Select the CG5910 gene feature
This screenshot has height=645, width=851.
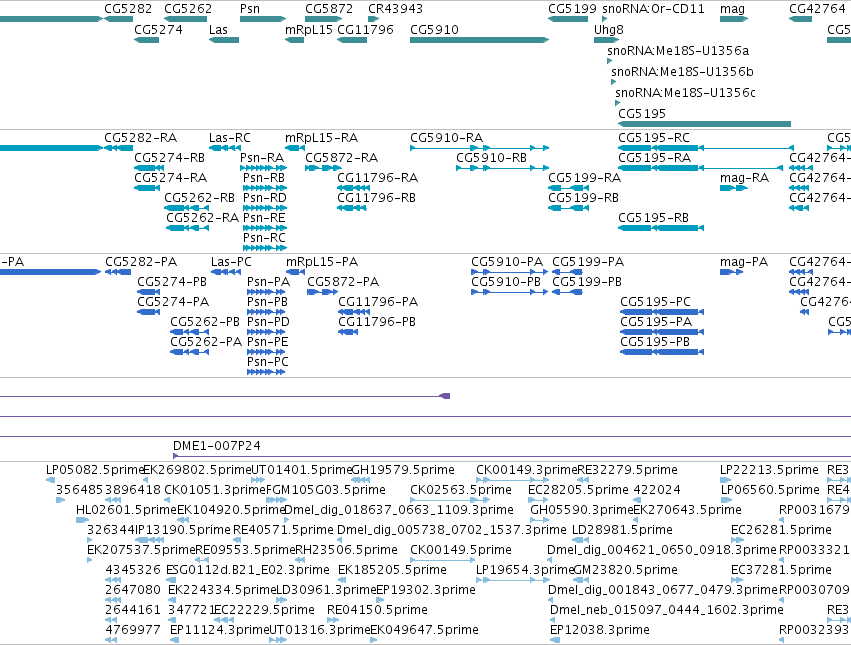click(479, 40)
